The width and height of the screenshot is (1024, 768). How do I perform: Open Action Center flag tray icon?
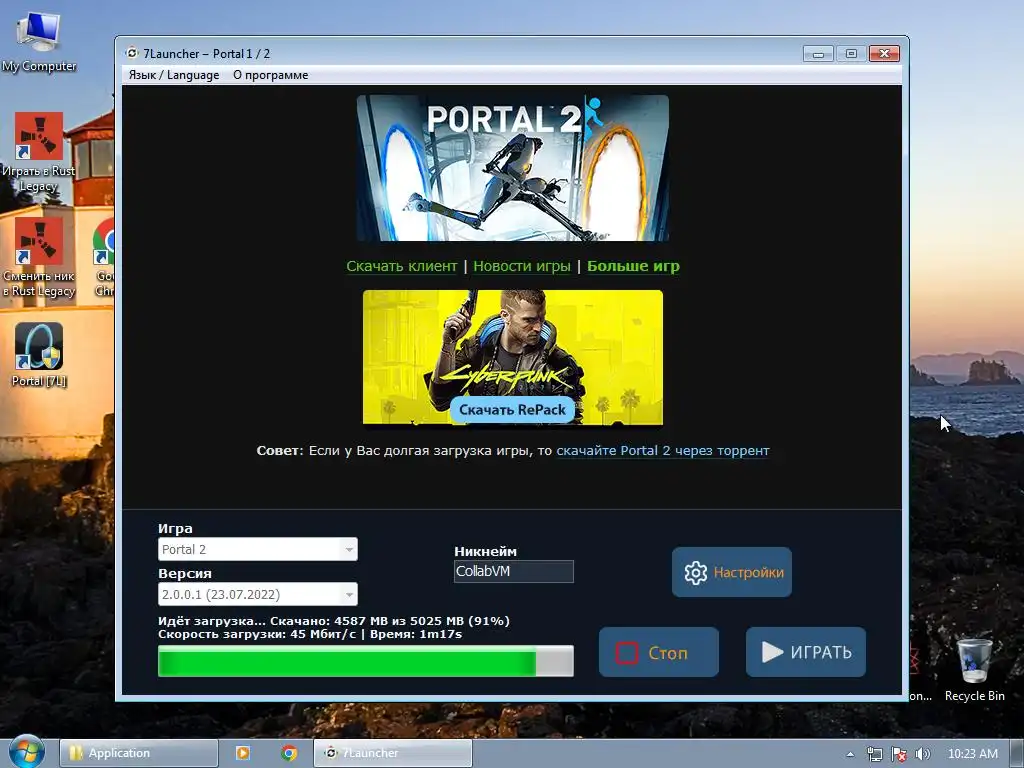899,754
